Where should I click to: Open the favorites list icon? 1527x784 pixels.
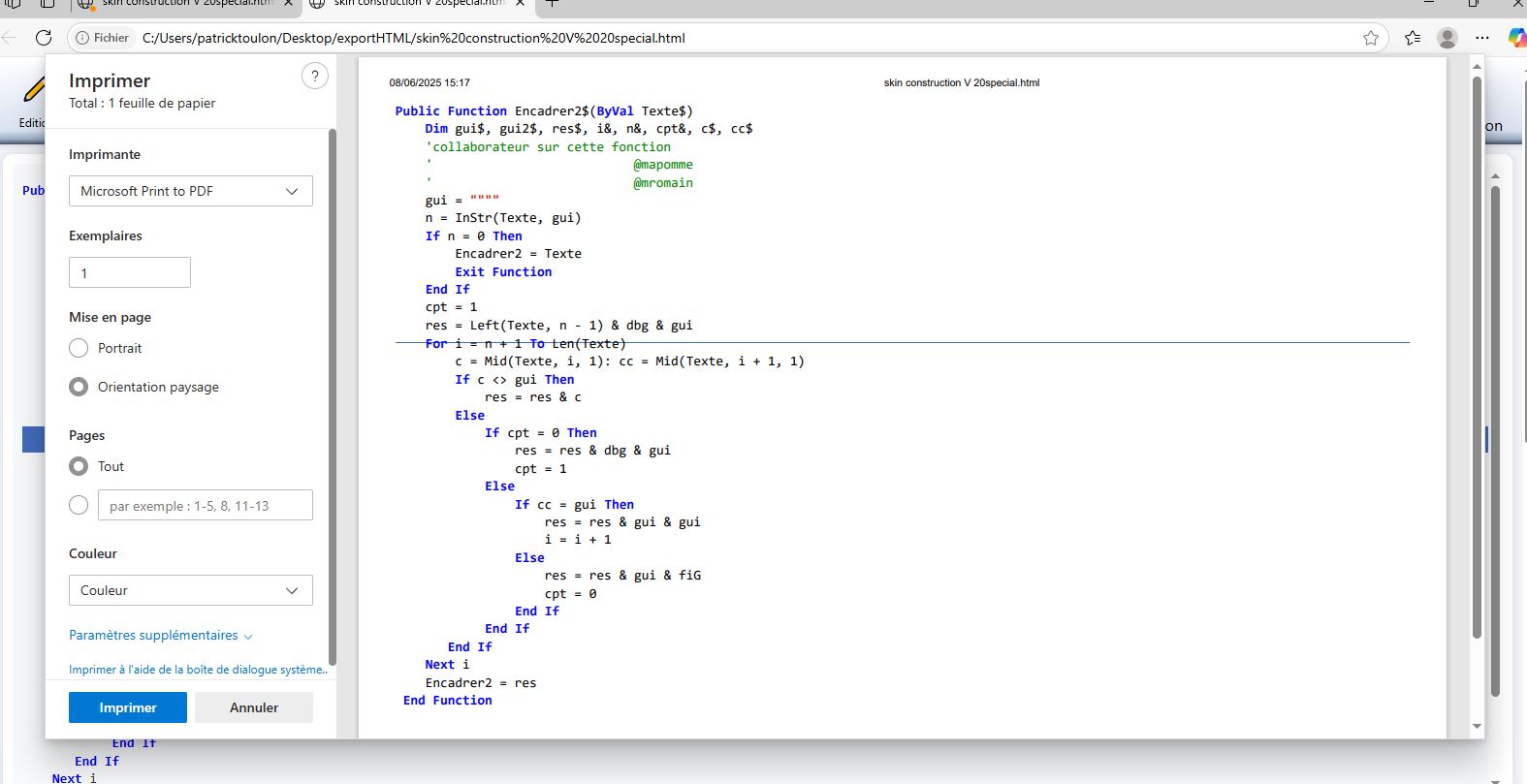tap(1413, 38)
